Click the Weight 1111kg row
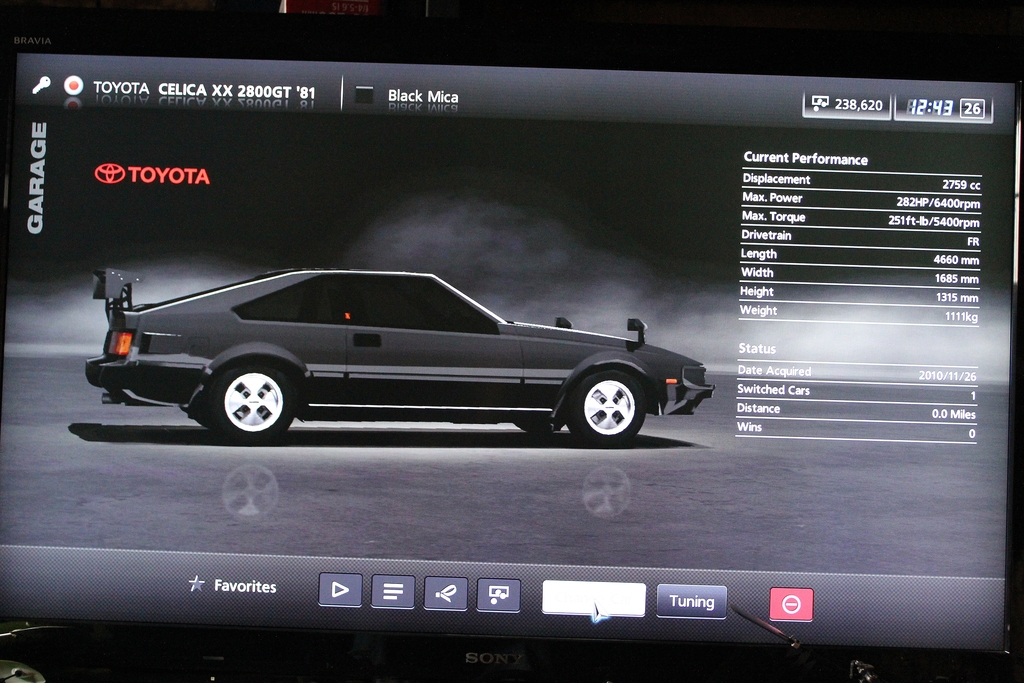This screenshot has width=1024, height=683. tap(859, 313)
